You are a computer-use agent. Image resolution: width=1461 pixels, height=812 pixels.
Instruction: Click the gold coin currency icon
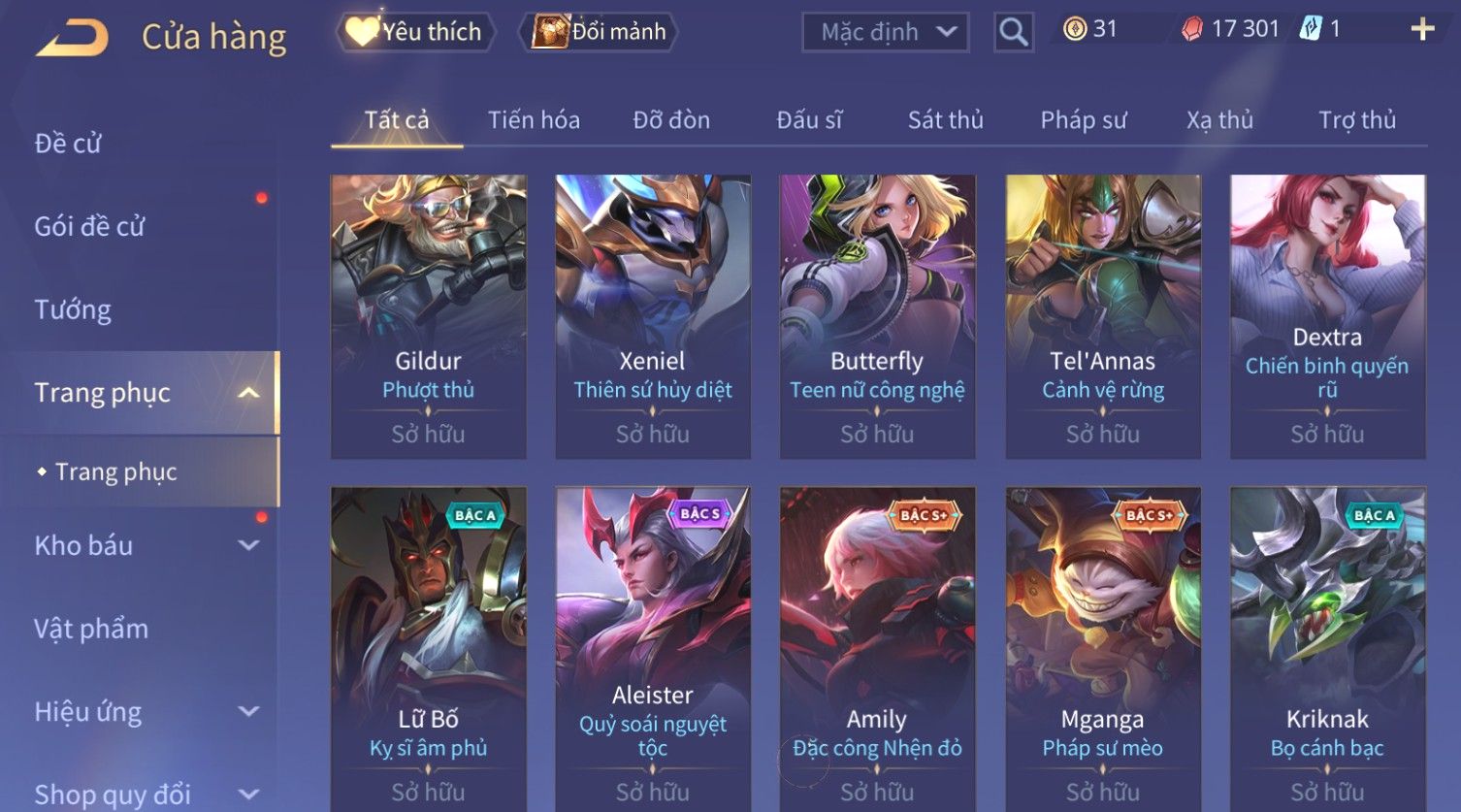point(1074,29)
